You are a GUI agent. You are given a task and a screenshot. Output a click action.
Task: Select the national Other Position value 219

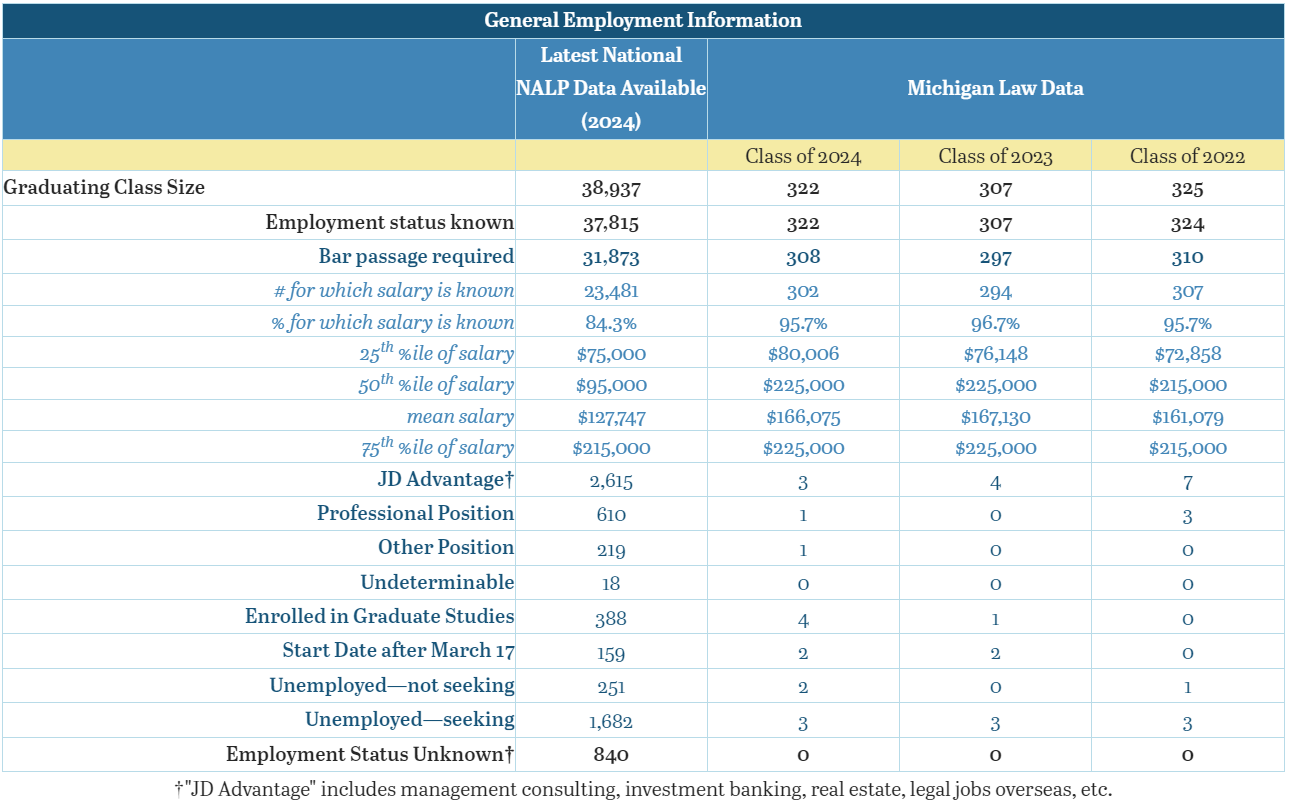(611, 550)
